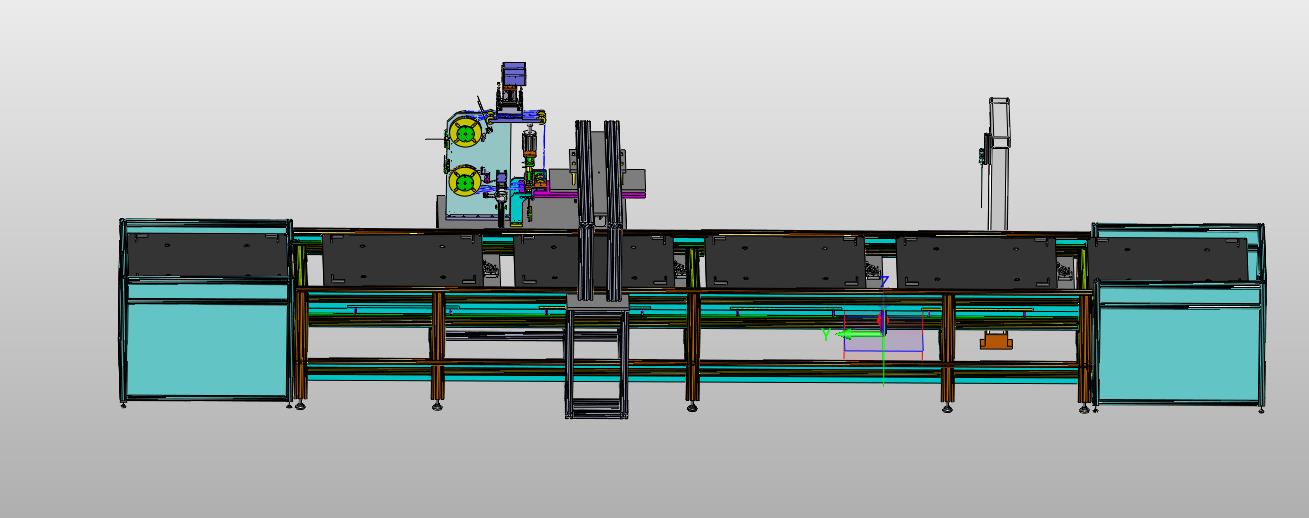Select the blue motor atop the labeling head
Image resolution: width=1309 pixels, height=518 pixels.
click(x=513, y=75)
